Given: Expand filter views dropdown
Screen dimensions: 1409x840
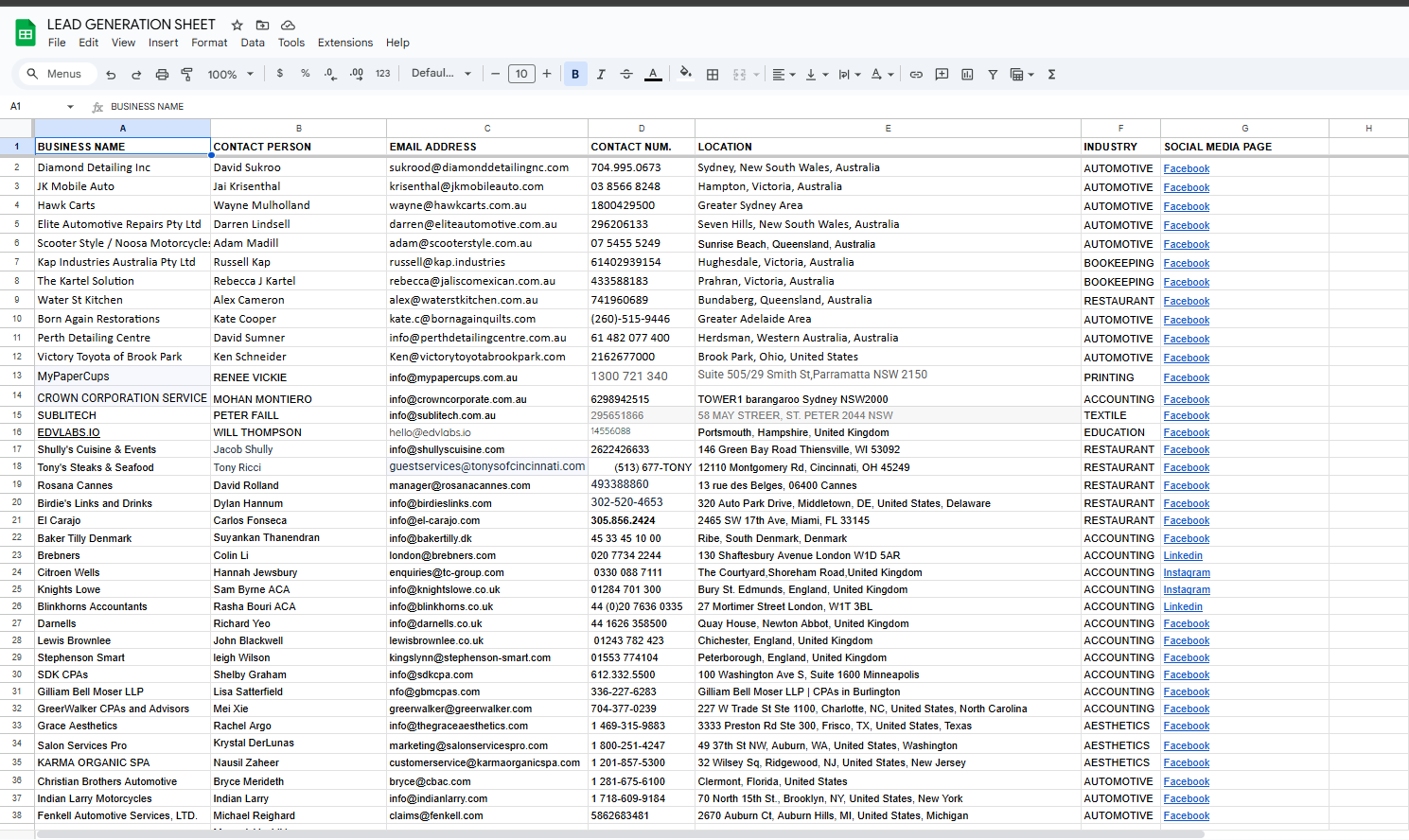Looking at the screenshot, I should 1022,74.
